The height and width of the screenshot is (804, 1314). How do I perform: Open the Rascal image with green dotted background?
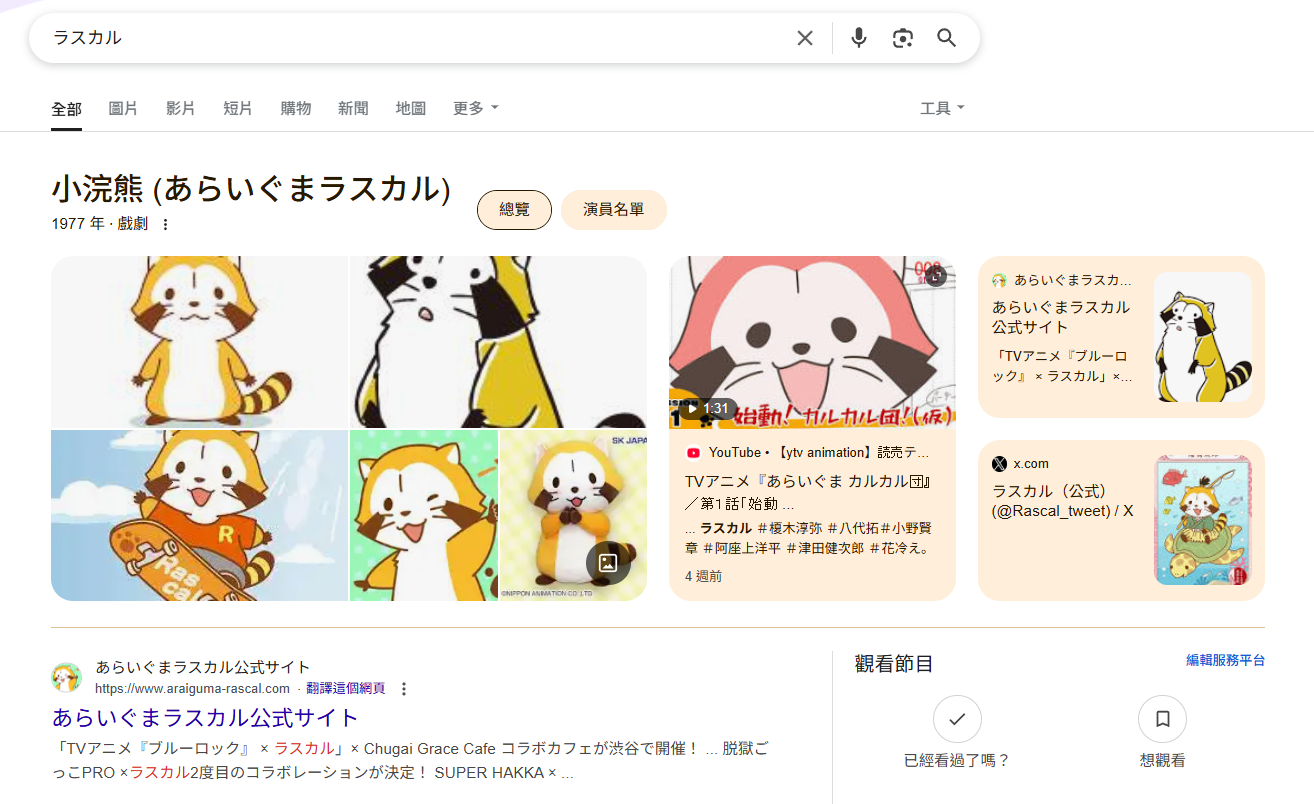[423, 516]
